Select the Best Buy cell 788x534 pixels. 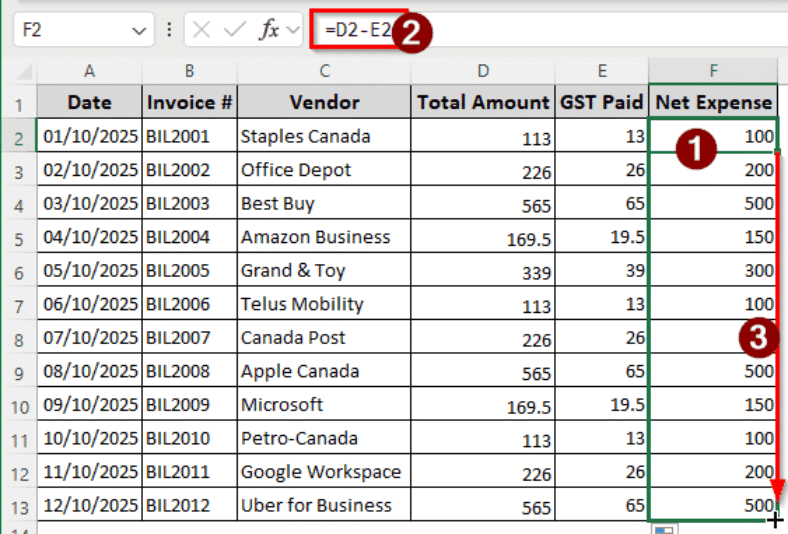click(324, 203)
